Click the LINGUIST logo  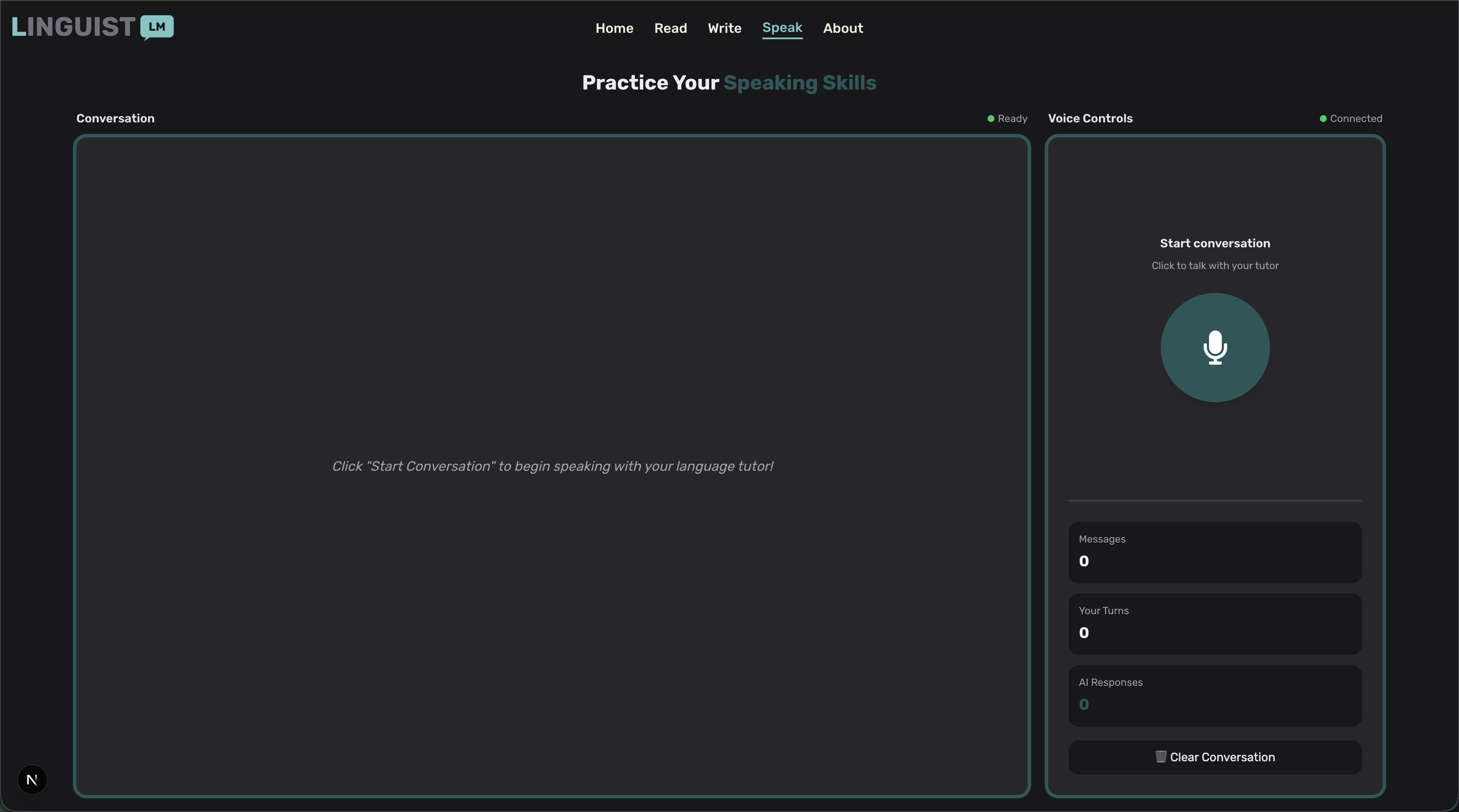click(74, 26)
